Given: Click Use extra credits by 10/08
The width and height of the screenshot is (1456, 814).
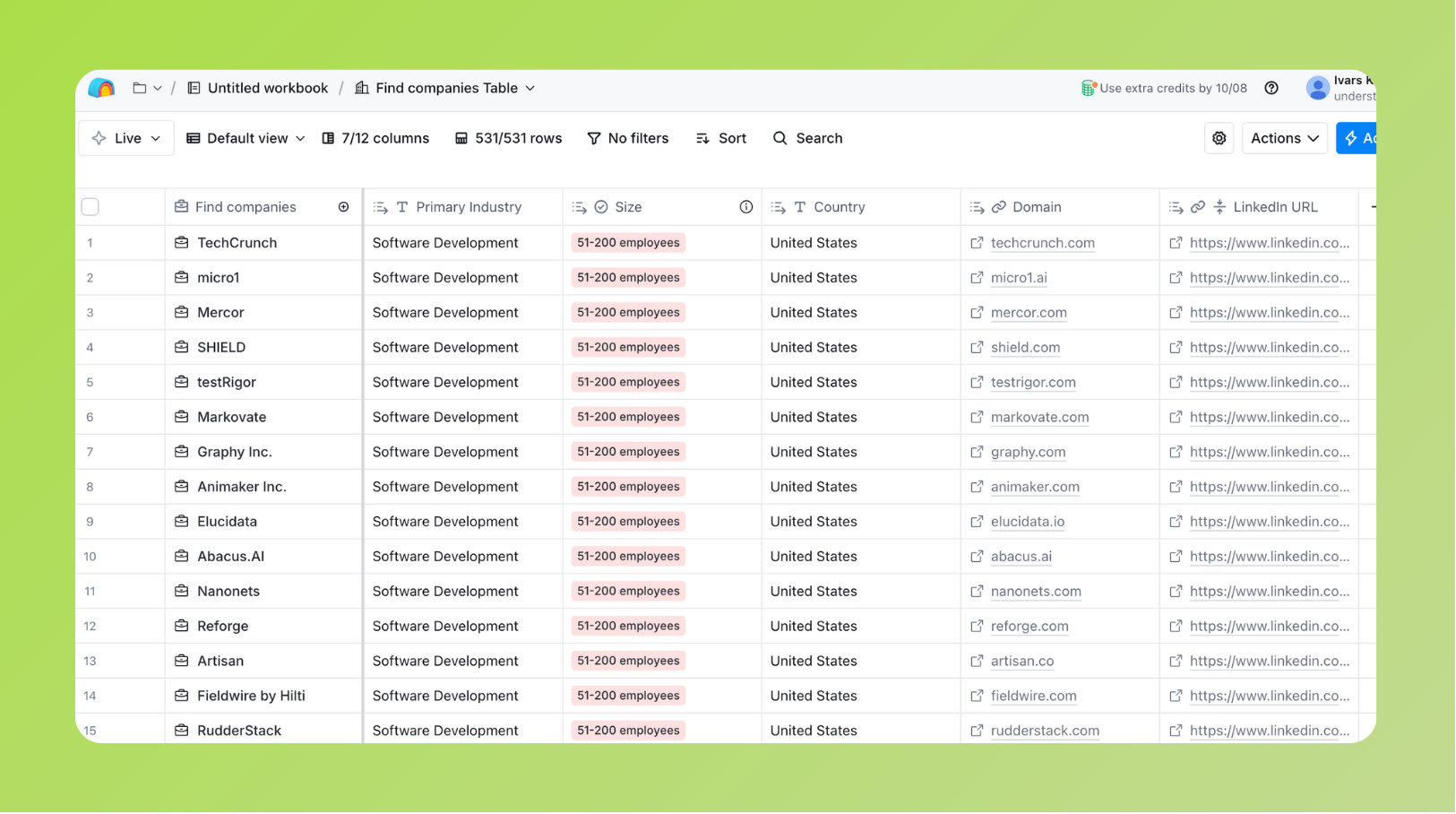Looking at the screenshot, I should point(1164,88).
